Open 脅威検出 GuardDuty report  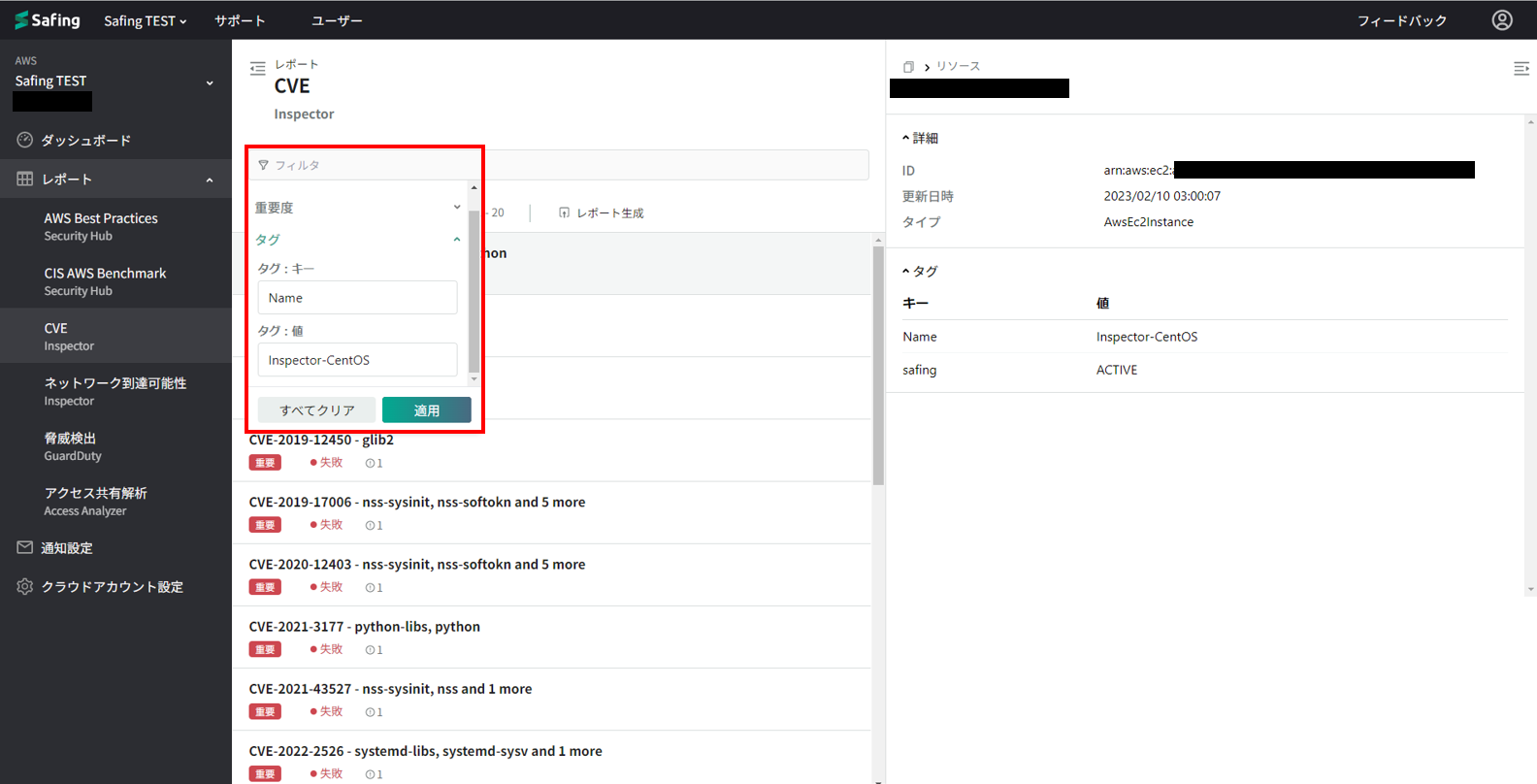click(x=115, y=446)
